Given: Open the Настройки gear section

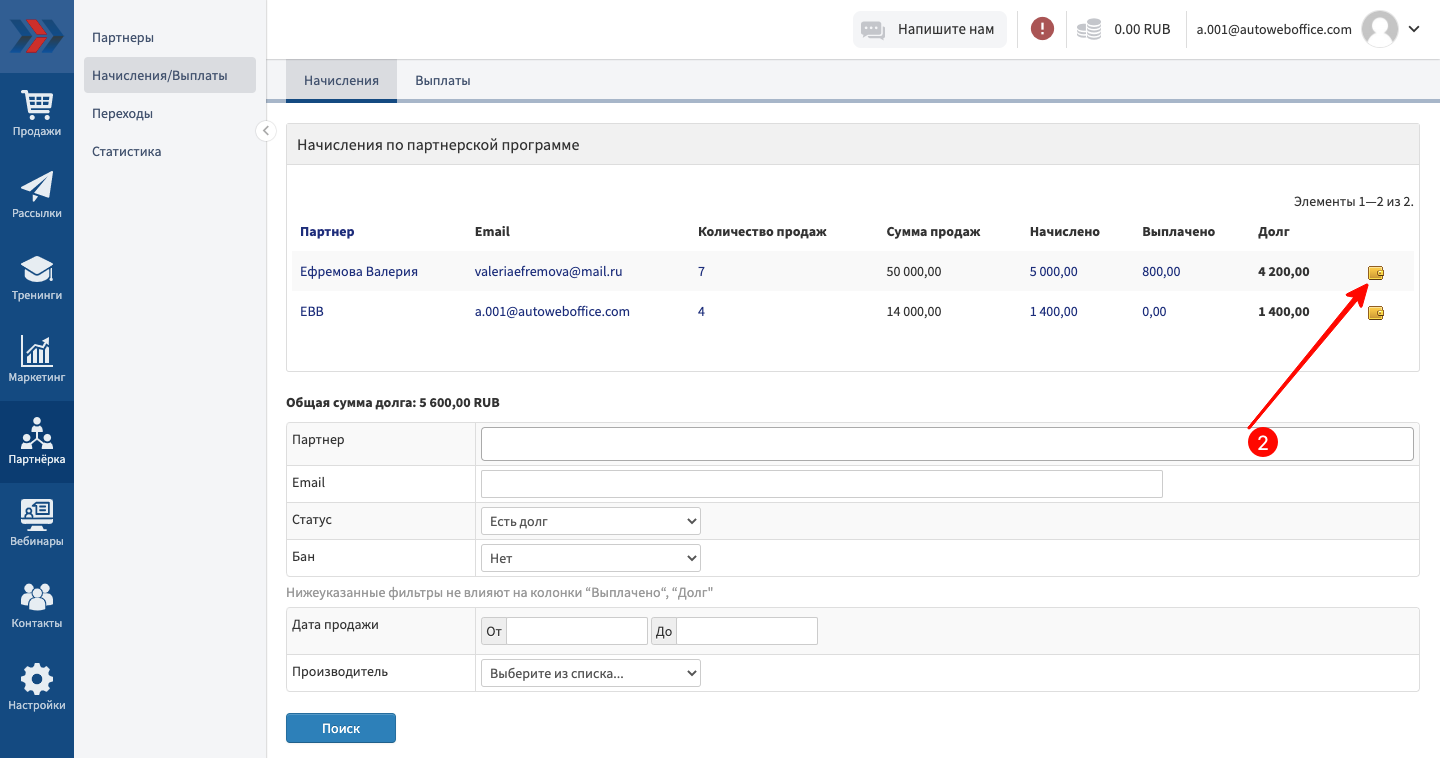Looking at the screenshot, I should pos(37,687).
